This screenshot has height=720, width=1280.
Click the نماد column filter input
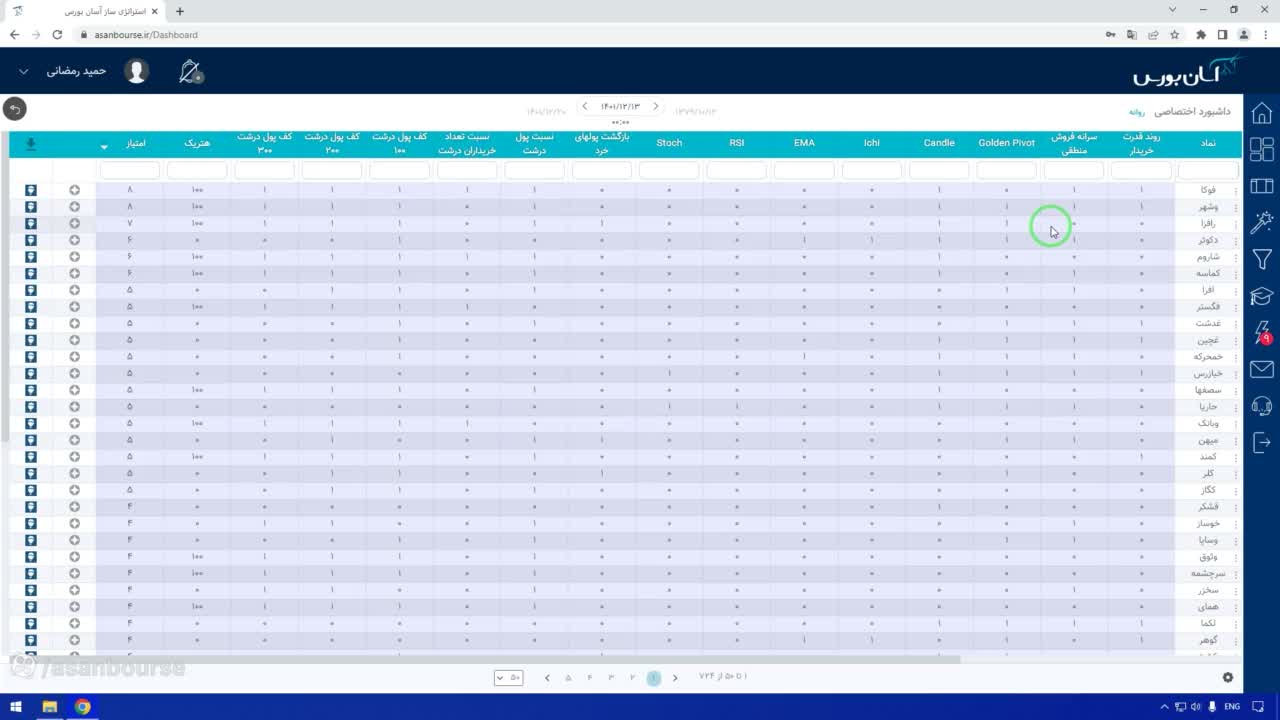click(1208, 171)
